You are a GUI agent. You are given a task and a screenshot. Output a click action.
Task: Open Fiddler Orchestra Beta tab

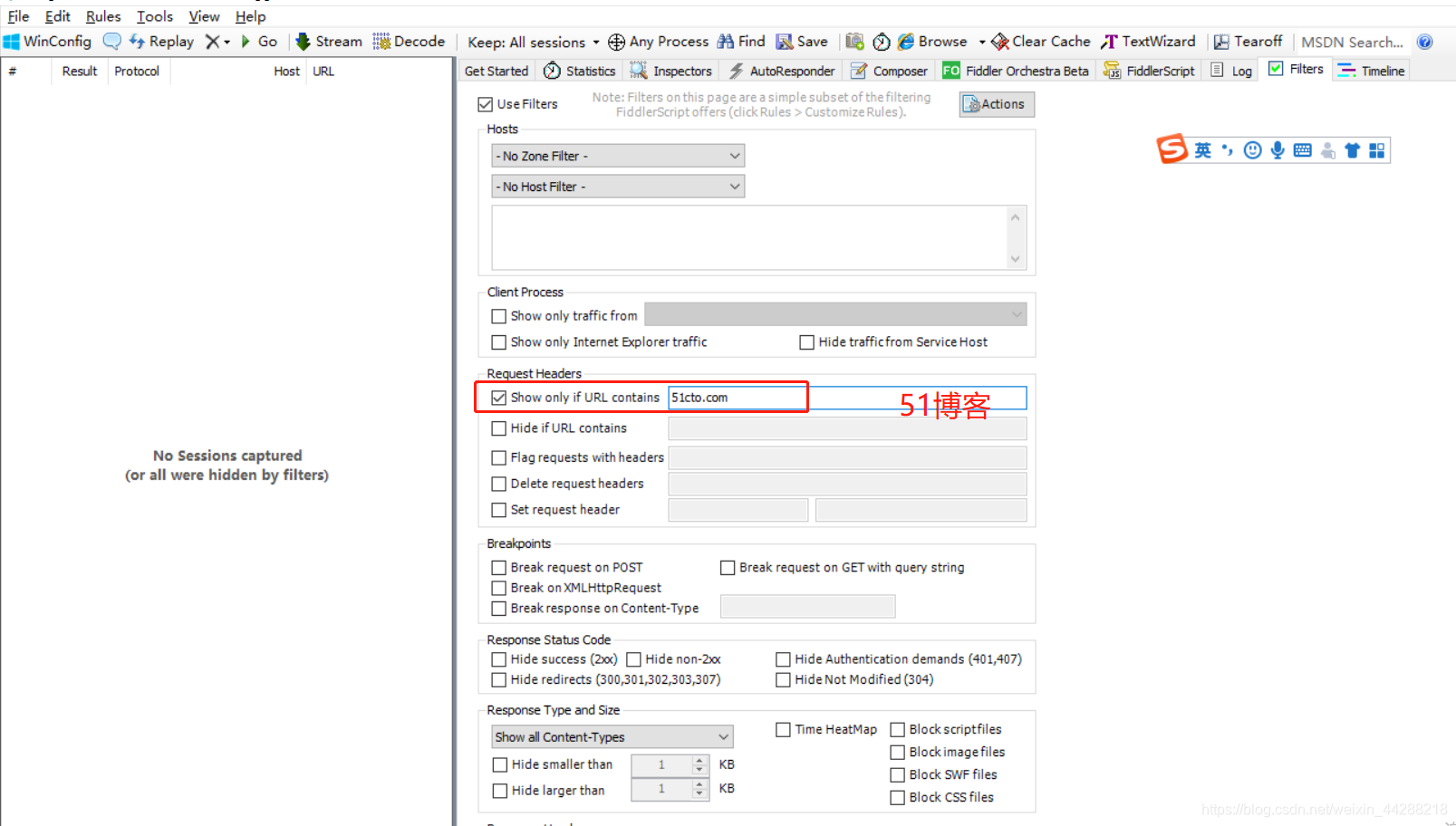1016,71
